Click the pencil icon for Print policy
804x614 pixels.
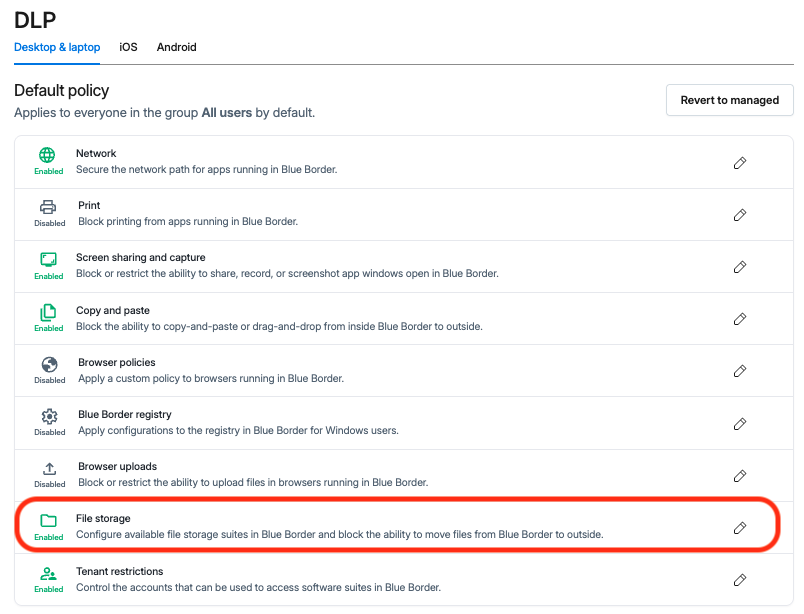pos(739,215)
